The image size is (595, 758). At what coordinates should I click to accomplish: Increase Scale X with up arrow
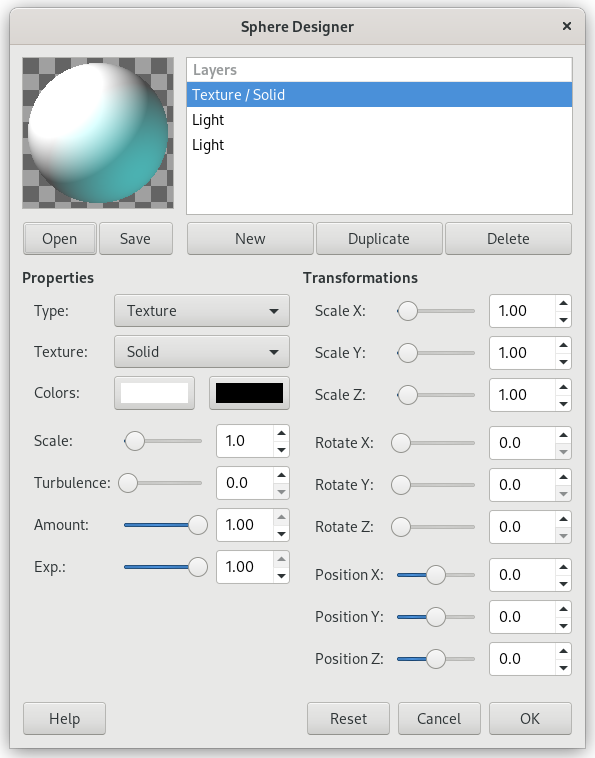coord(563,303)
